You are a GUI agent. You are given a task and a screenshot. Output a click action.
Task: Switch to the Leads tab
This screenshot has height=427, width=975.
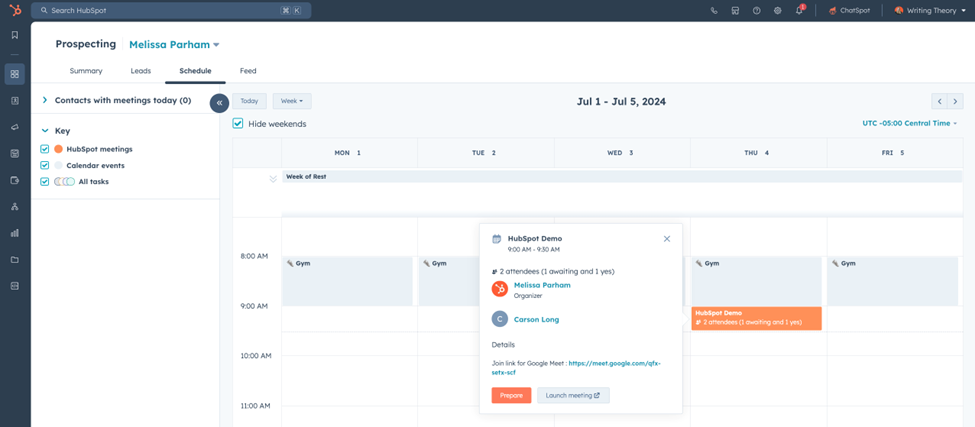tap(140, 71)
